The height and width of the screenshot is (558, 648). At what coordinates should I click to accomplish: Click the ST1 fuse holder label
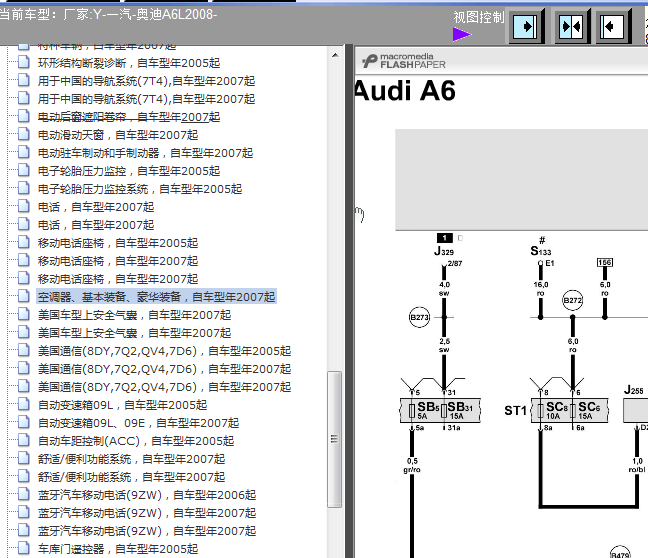(x=515, y=411)
